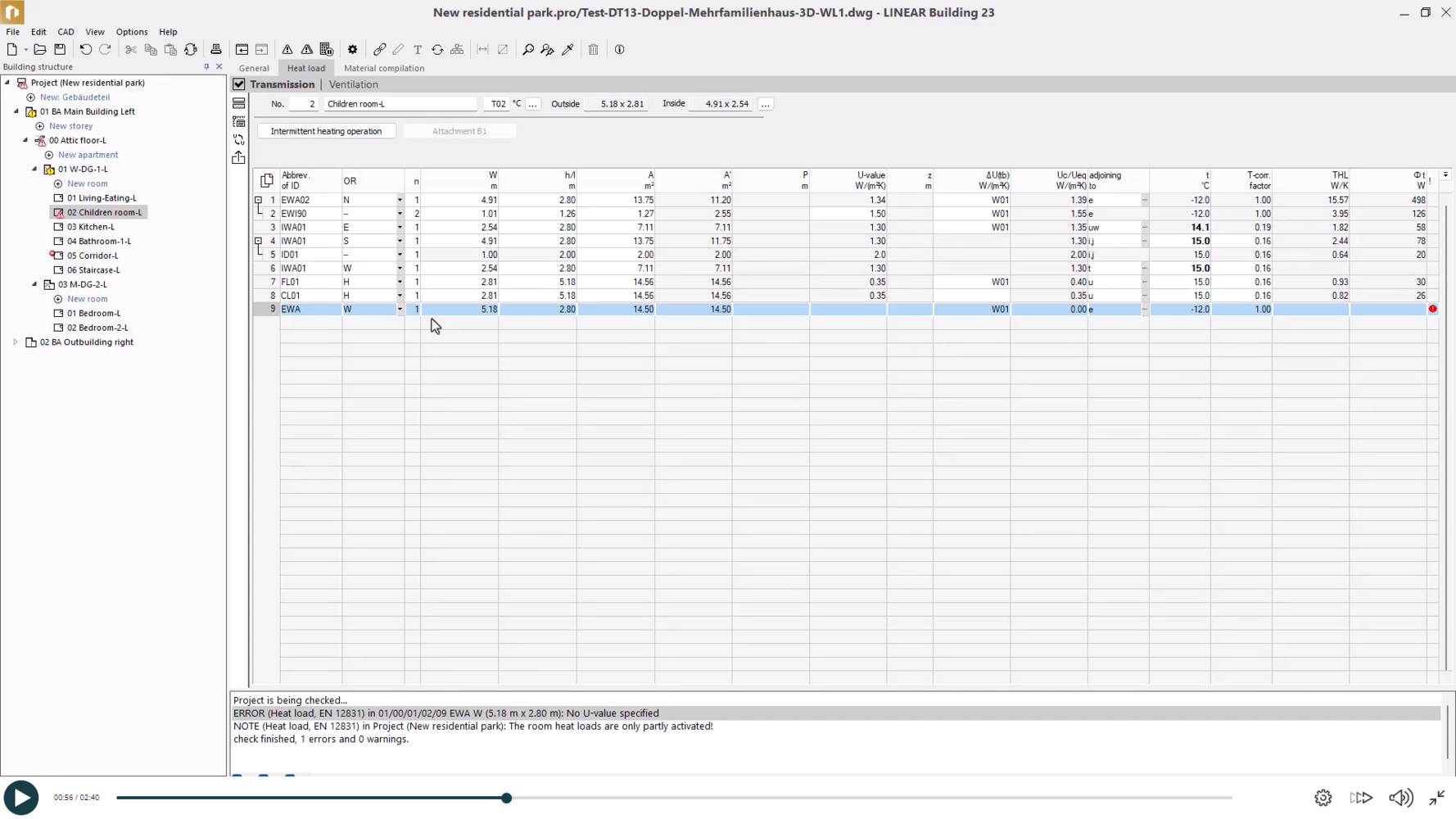Switch to the Ventilation section
Screen dimensions: 1456x819
(353, 84)
